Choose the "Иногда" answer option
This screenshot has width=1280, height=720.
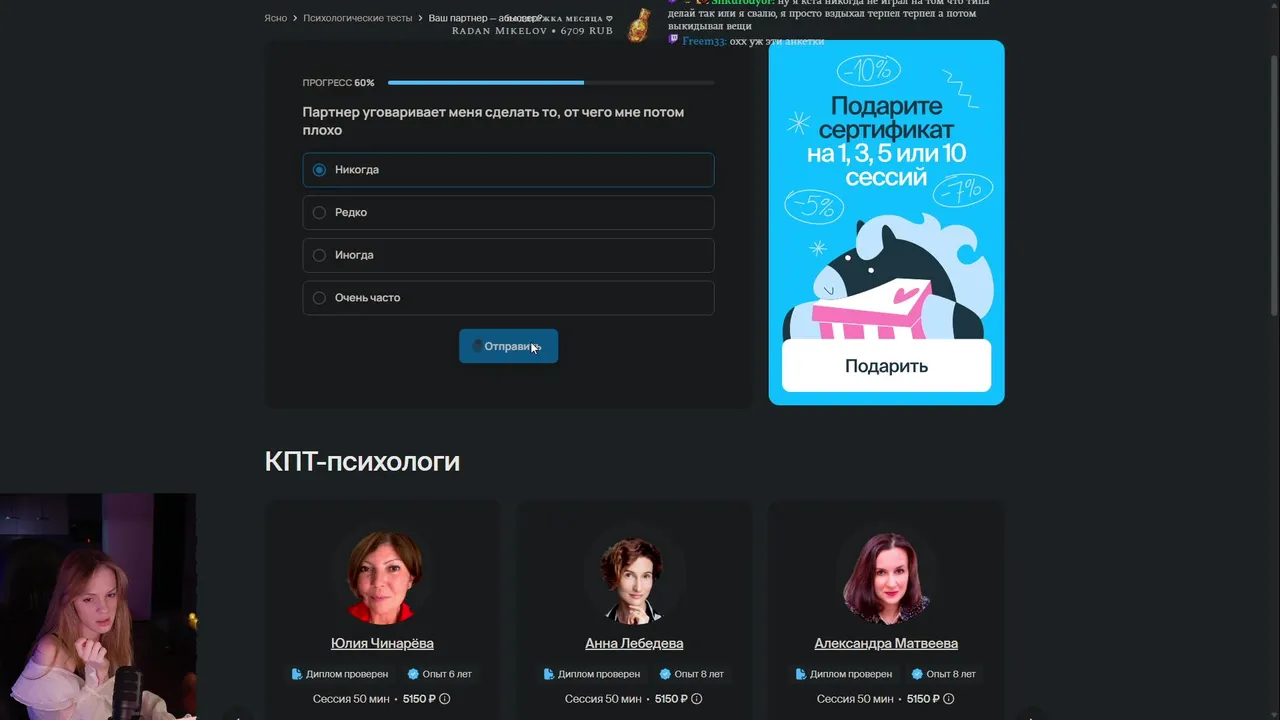pyautogui.click(x=508, y=255)
